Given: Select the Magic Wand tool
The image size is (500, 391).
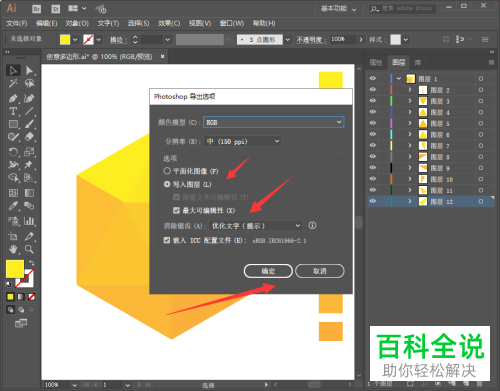Looking at the screenshot, I should pyautogui.click(x=13, y=83).
